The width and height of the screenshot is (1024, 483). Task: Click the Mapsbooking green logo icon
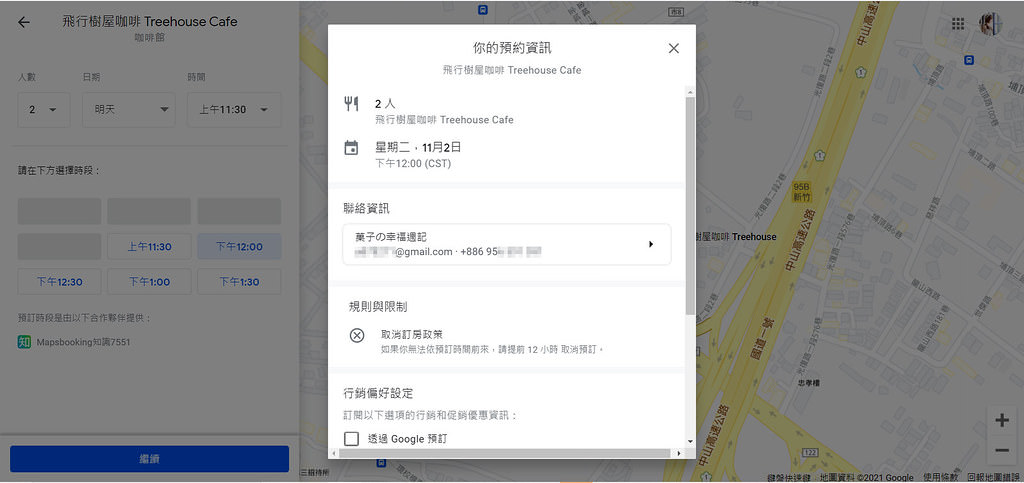(24, 341)
